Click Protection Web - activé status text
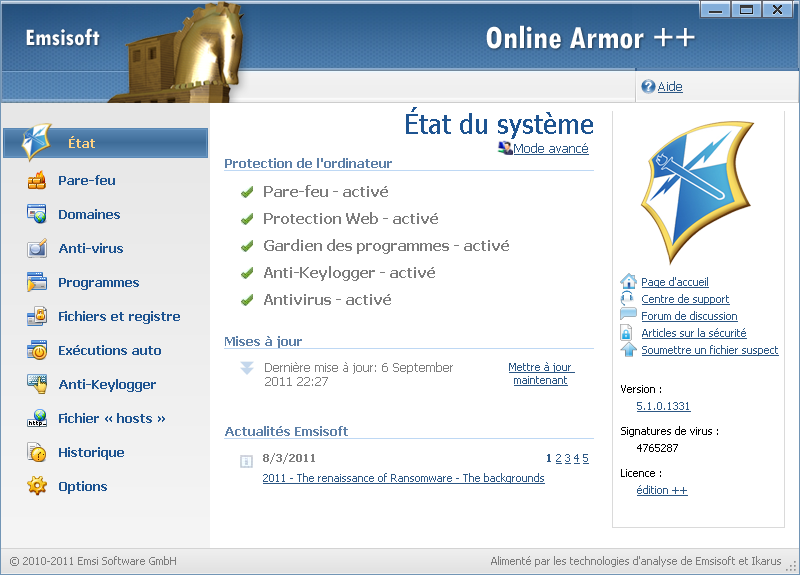This screenshot has height=575, width=800. click(x=351, y=219)
